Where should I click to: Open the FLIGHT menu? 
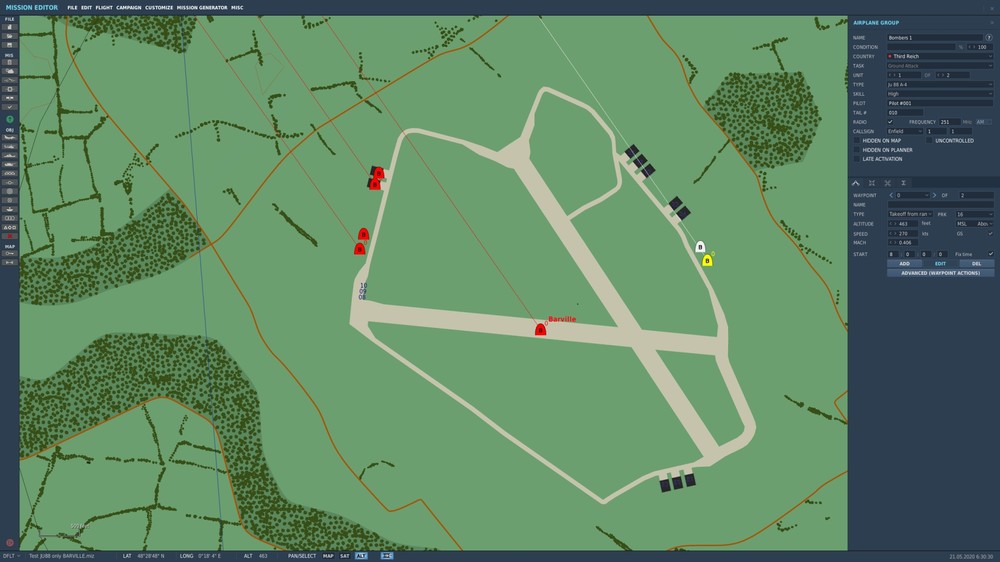pyautogui.click(x=104, y=8)
